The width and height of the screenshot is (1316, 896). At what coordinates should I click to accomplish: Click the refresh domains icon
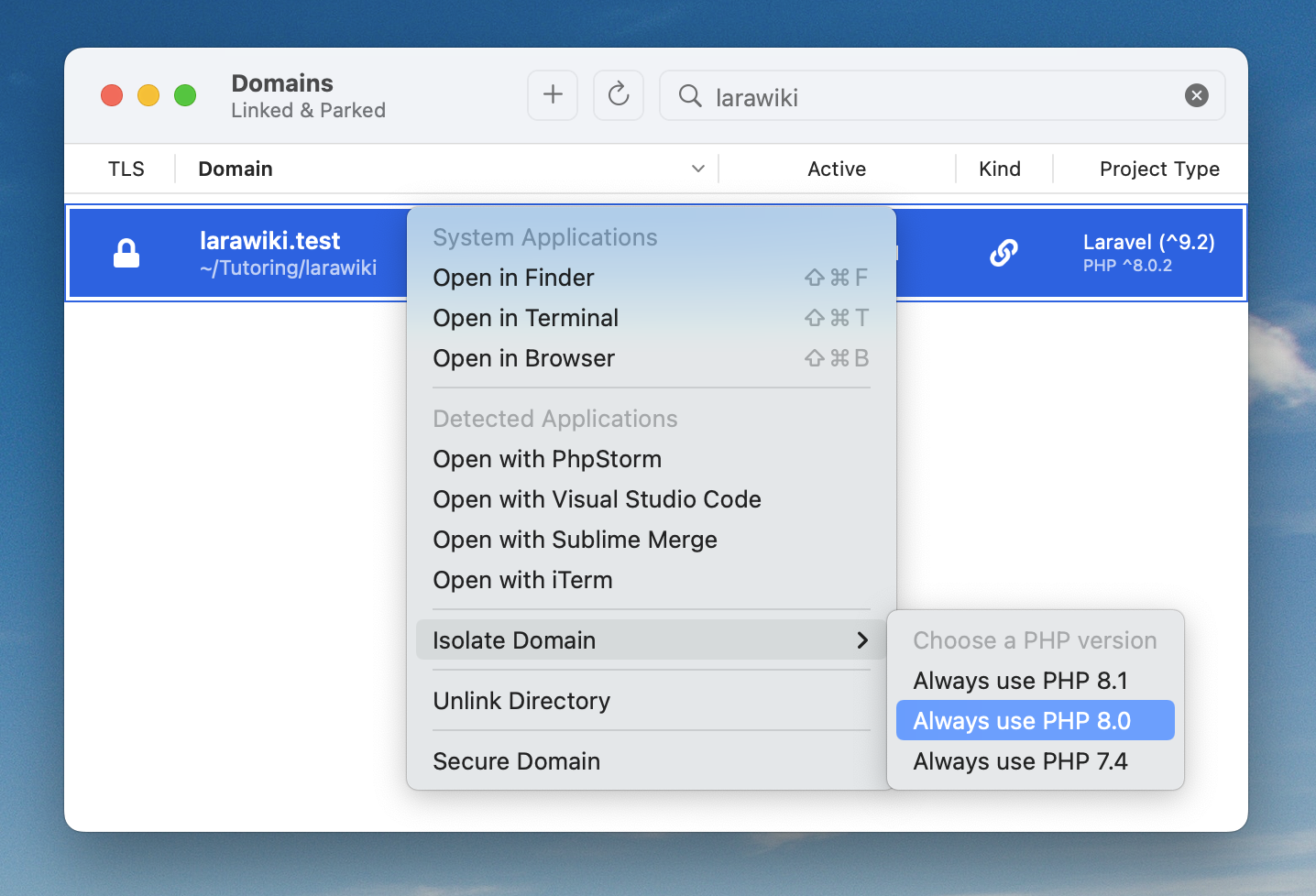[x=619, y=95]
